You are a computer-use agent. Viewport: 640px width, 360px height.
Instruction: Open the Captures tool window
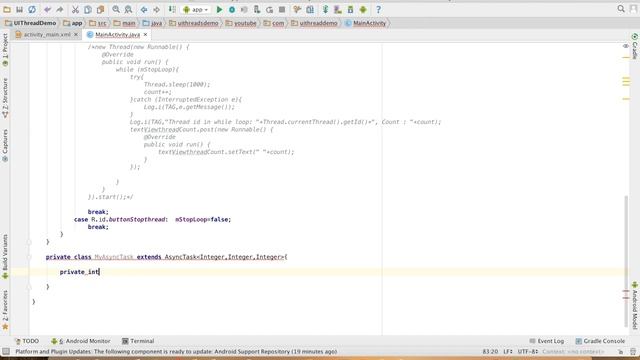pyautogui.click(x=5, y=146)
